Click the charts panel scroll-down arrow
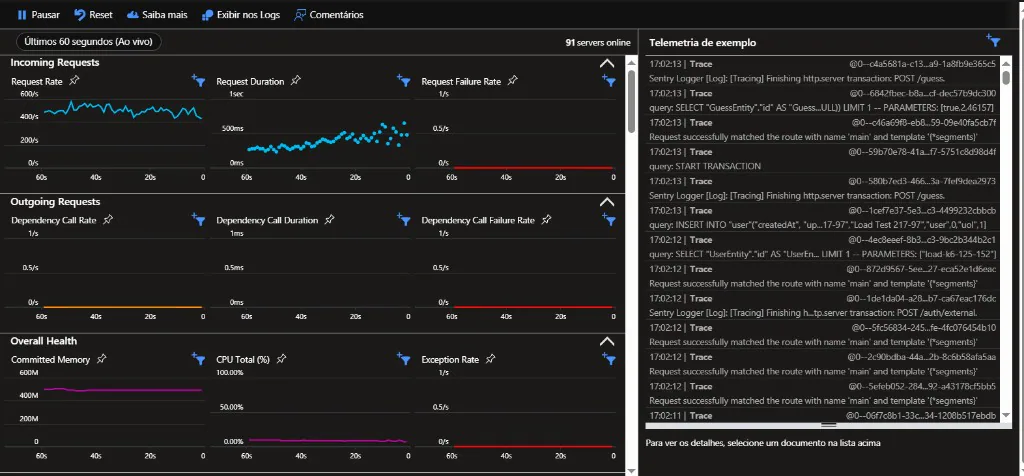The width and height of the screenshot is (1024, 476). point(632,470)
